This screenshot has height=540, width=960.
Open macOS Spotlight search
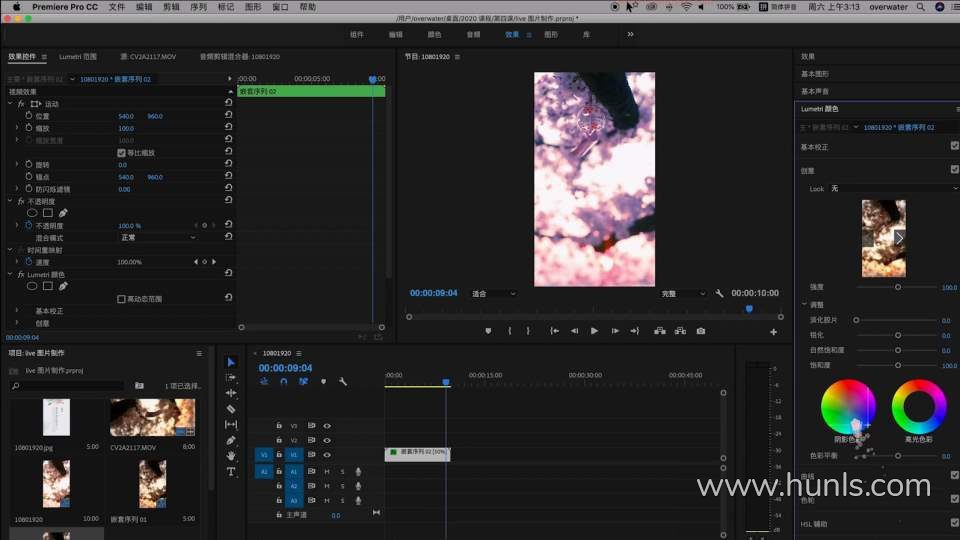point(920,7)
